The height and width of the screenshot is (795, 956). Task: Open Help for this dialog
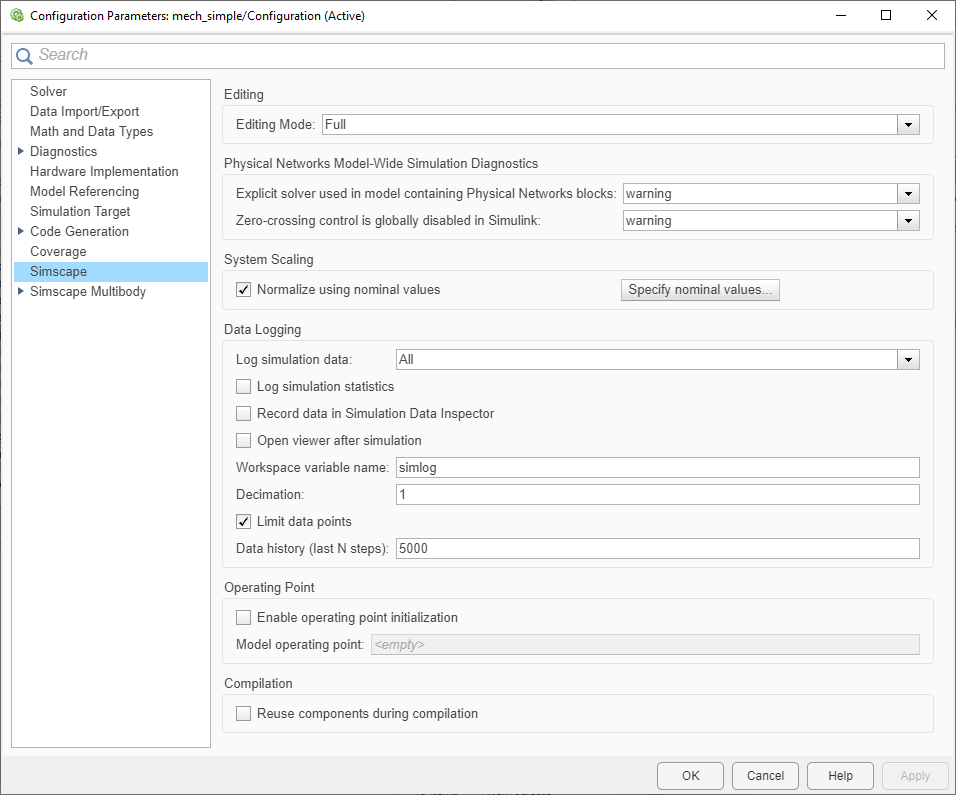(x=840, y=775)
